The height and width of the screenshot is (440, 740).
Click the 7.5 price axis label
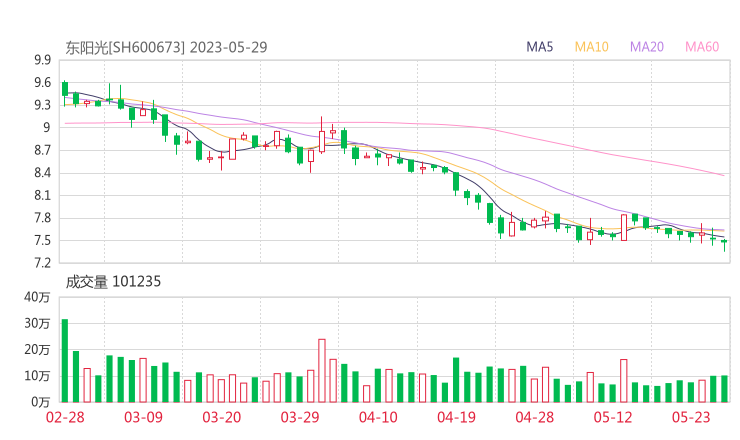point(42,241)
